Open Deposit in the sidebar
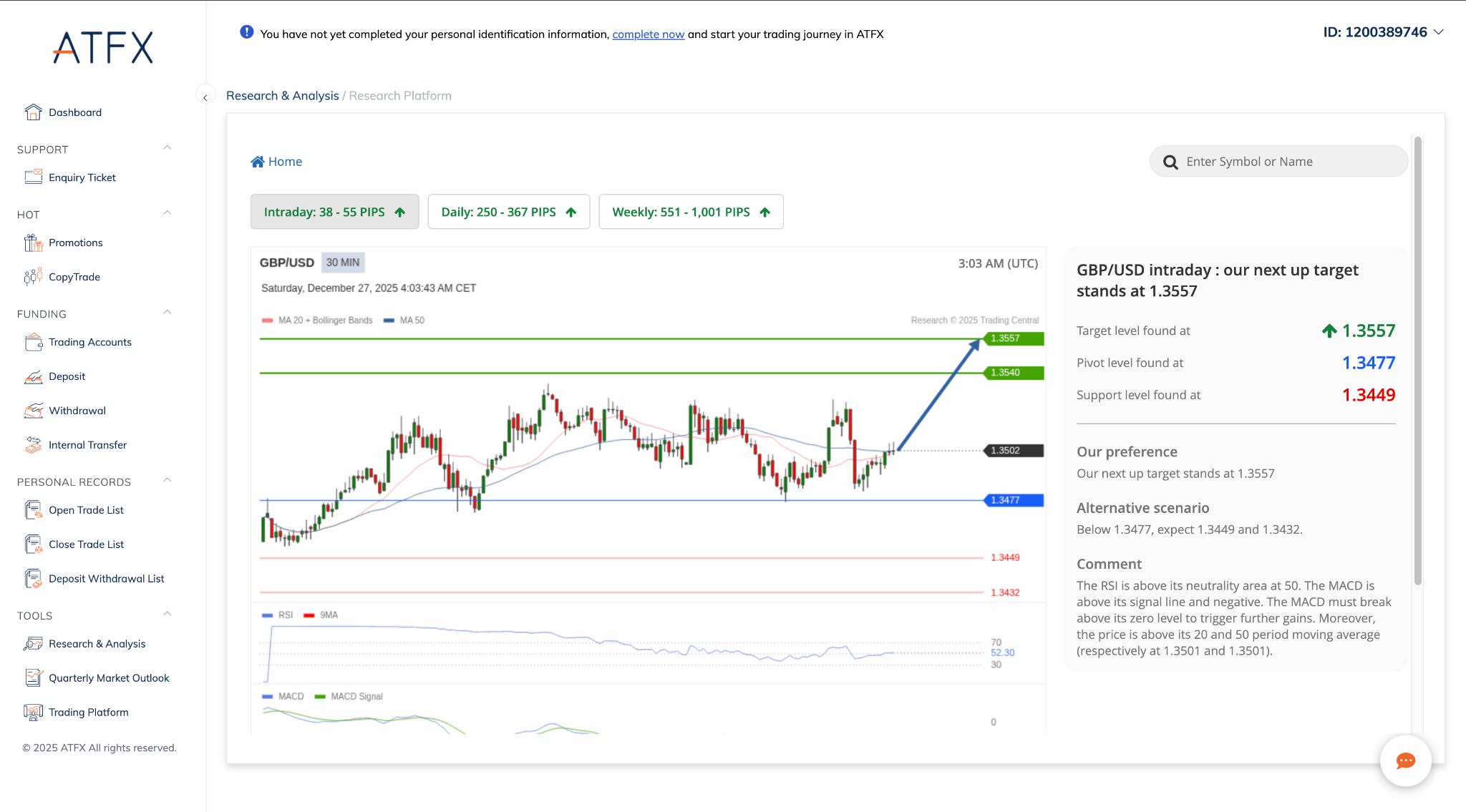This screenshot has height=812, width=1466. pos(67,376)
